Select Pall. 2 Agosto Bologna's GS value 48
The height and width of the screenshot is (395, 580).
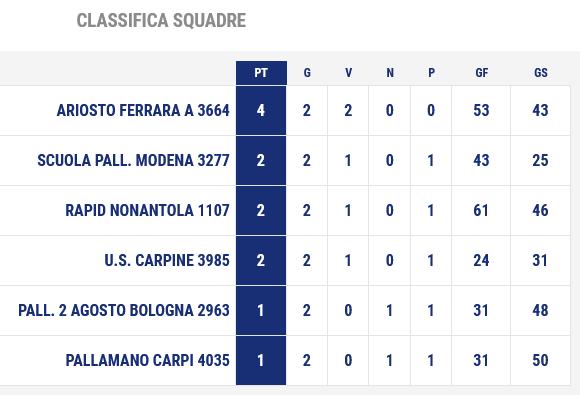540,310
